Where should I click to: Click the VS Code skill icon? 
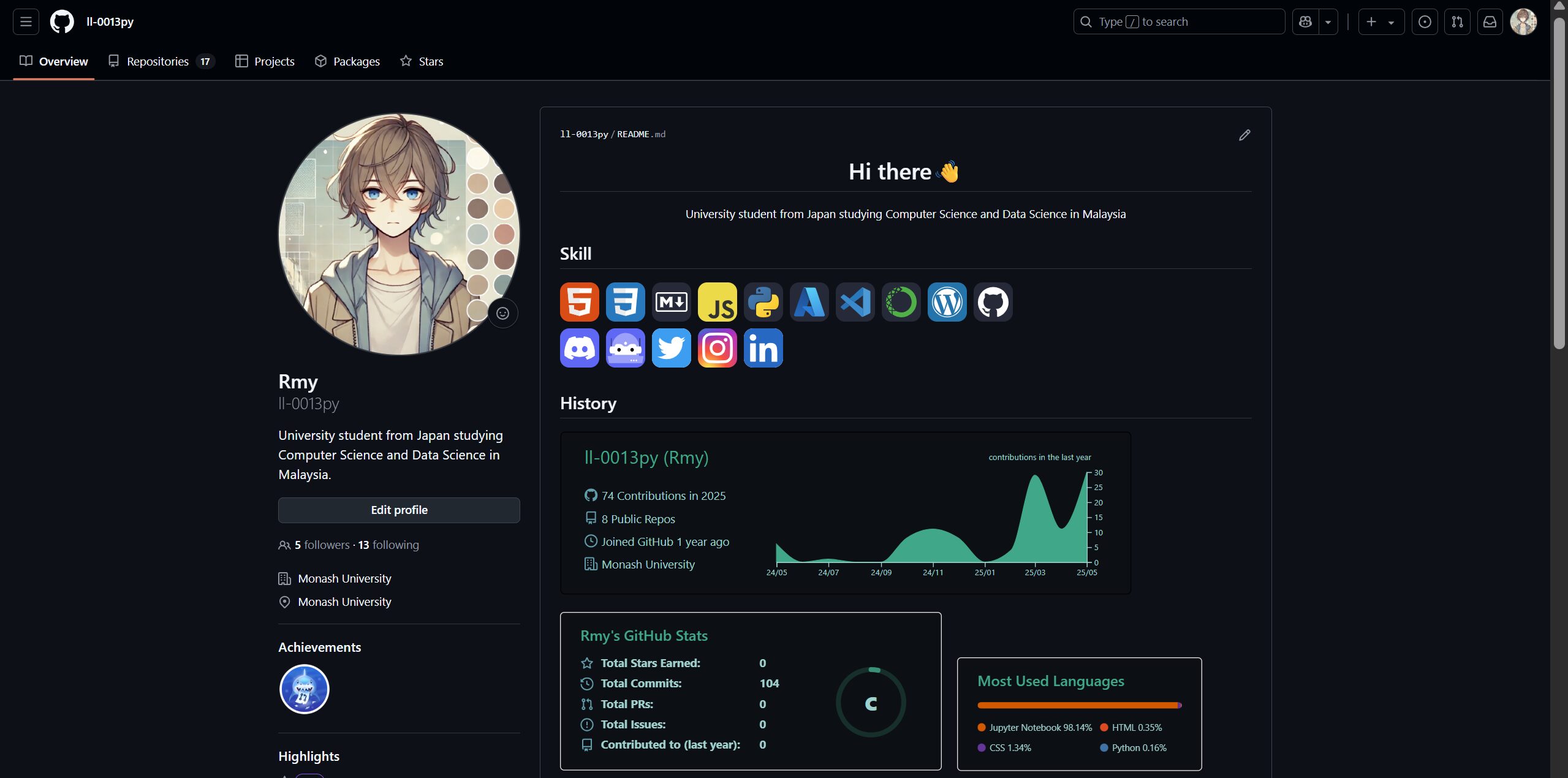(855, 302)
